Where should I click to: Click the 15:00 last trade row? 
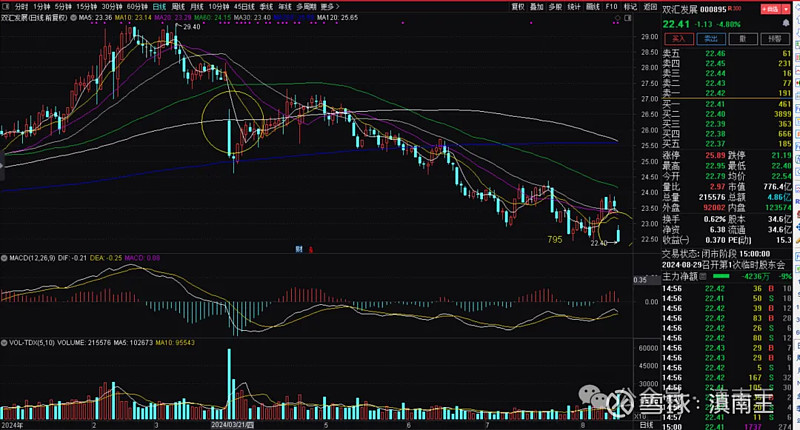click(727, 427)
